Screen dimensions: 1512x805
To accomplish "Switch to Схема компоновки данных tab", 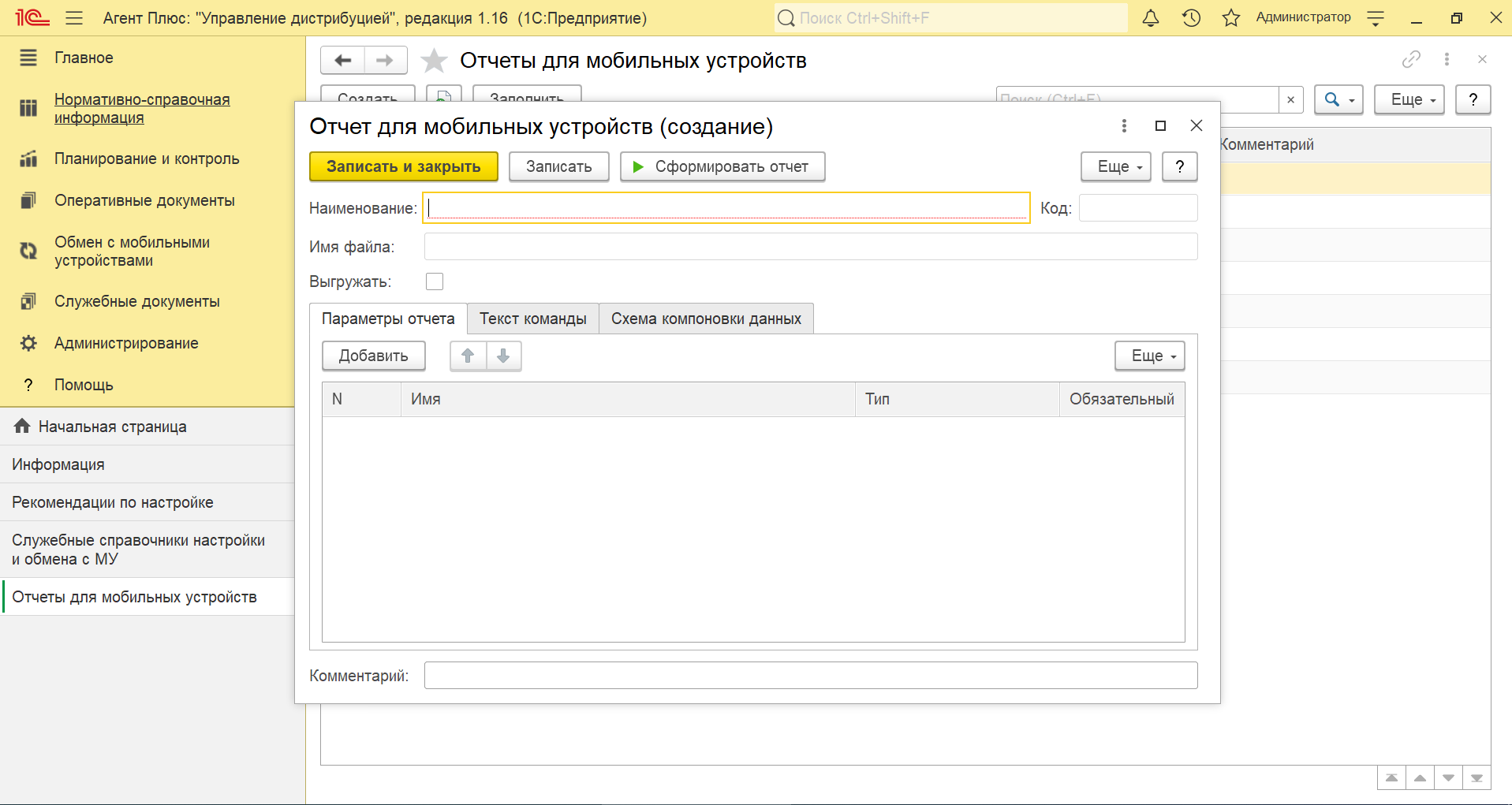I will click(706, 319).
